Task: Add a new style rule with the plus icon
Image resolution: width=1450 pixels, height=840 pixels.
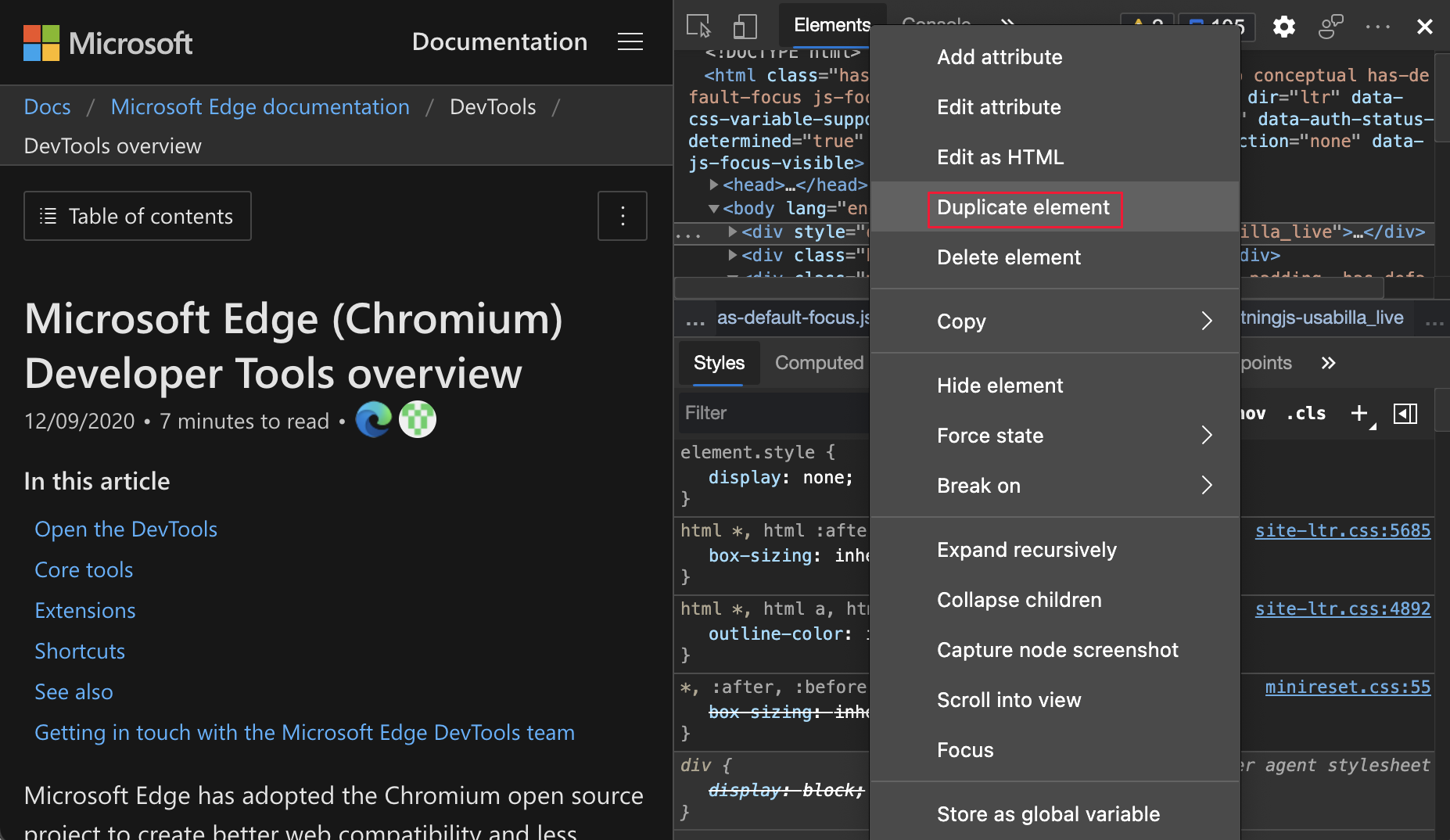Action: (1358, 413)
